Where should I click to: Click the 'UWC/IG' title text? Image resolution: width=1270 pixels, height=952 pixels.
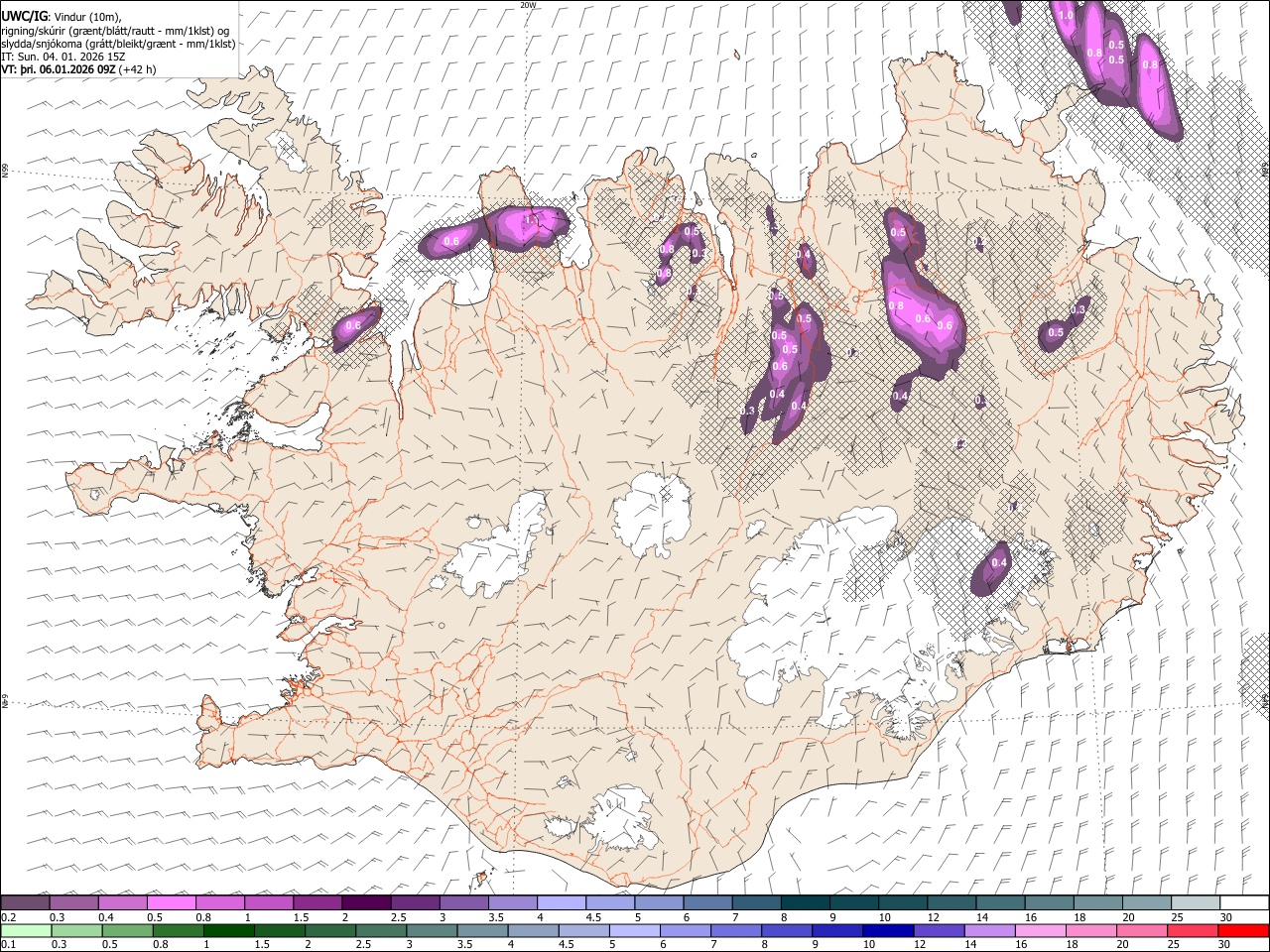pos(24,17)
